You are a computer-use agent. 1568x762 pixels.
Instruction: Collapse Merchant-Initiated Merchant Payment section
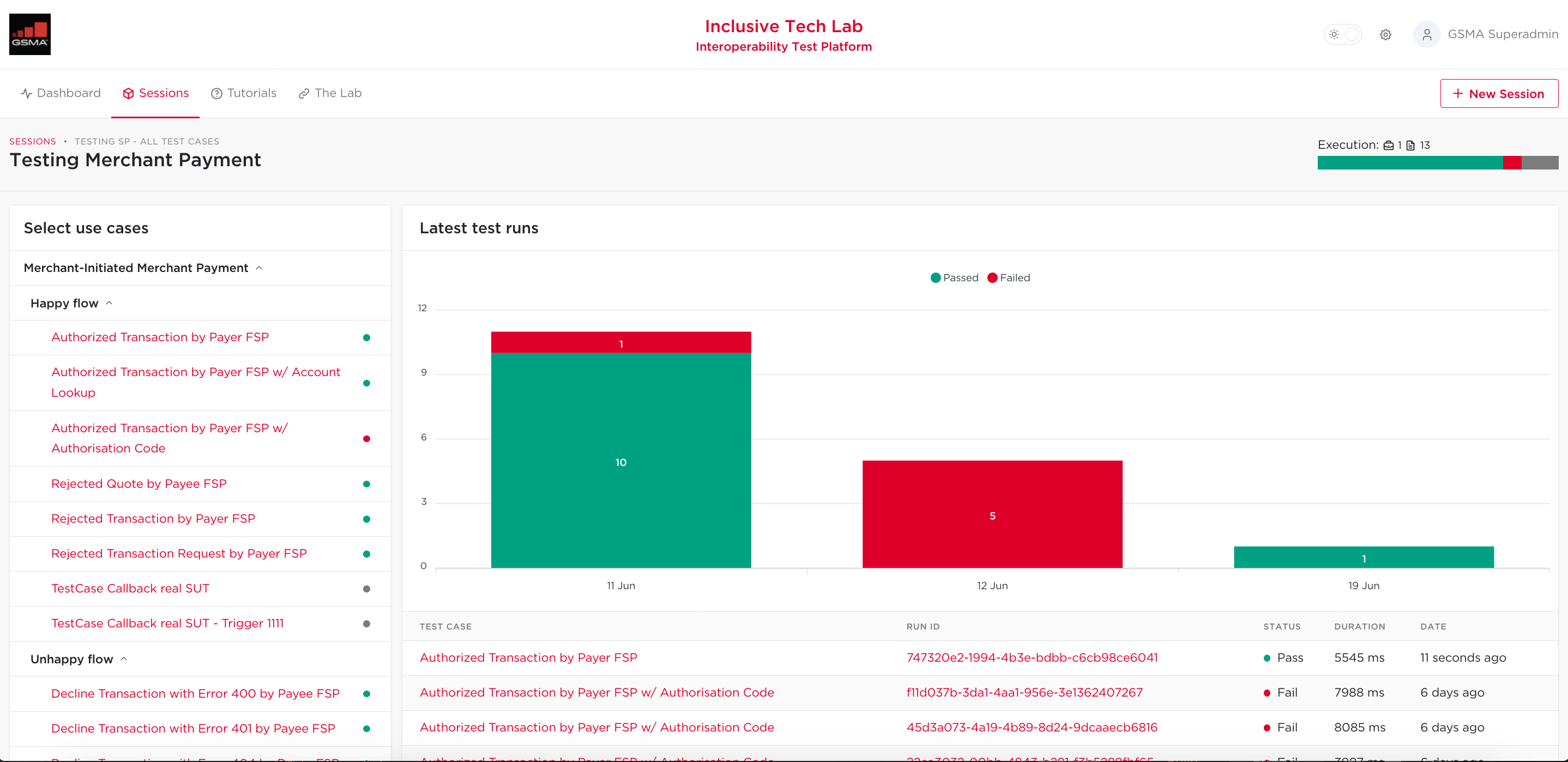coord(143,268)
